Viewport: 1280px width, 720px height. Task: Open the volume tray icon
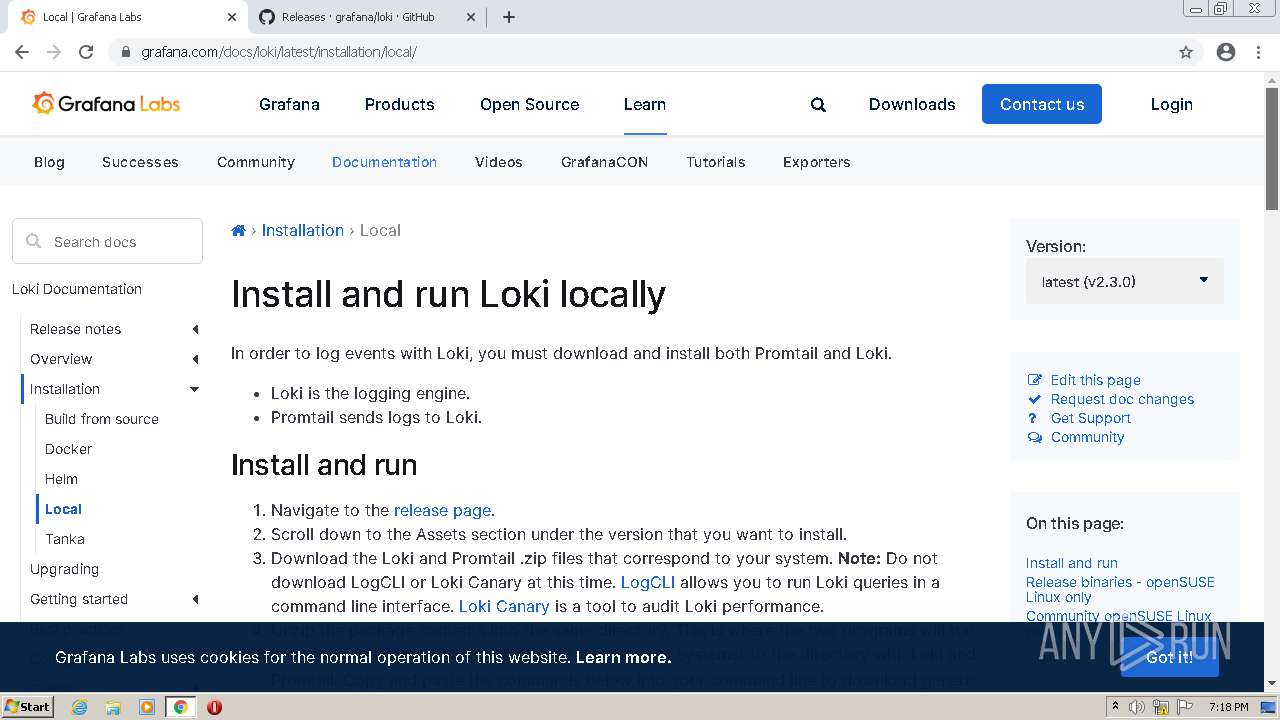coord(1137,707)
